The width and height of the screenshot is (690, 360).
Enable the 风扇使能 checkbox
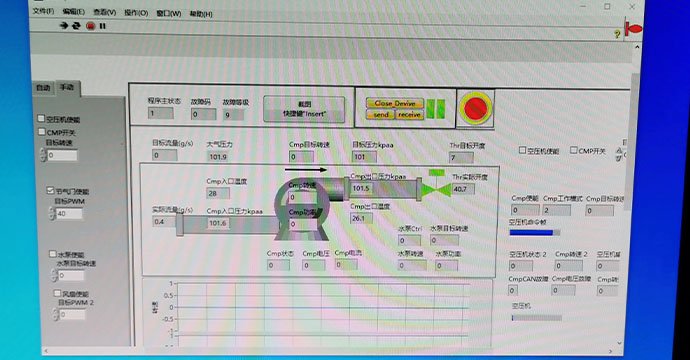[57, 293]
